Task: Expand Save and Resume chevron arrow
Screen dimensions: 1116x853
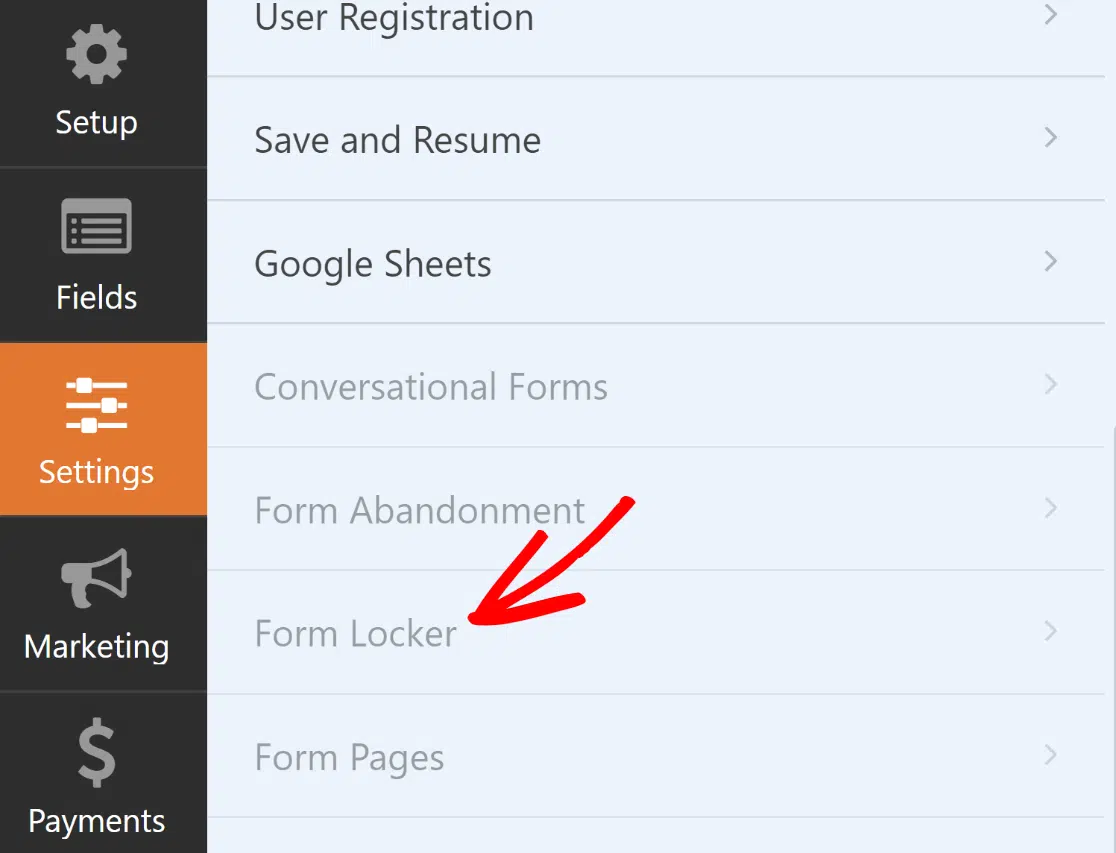Action: point(1051,137)
